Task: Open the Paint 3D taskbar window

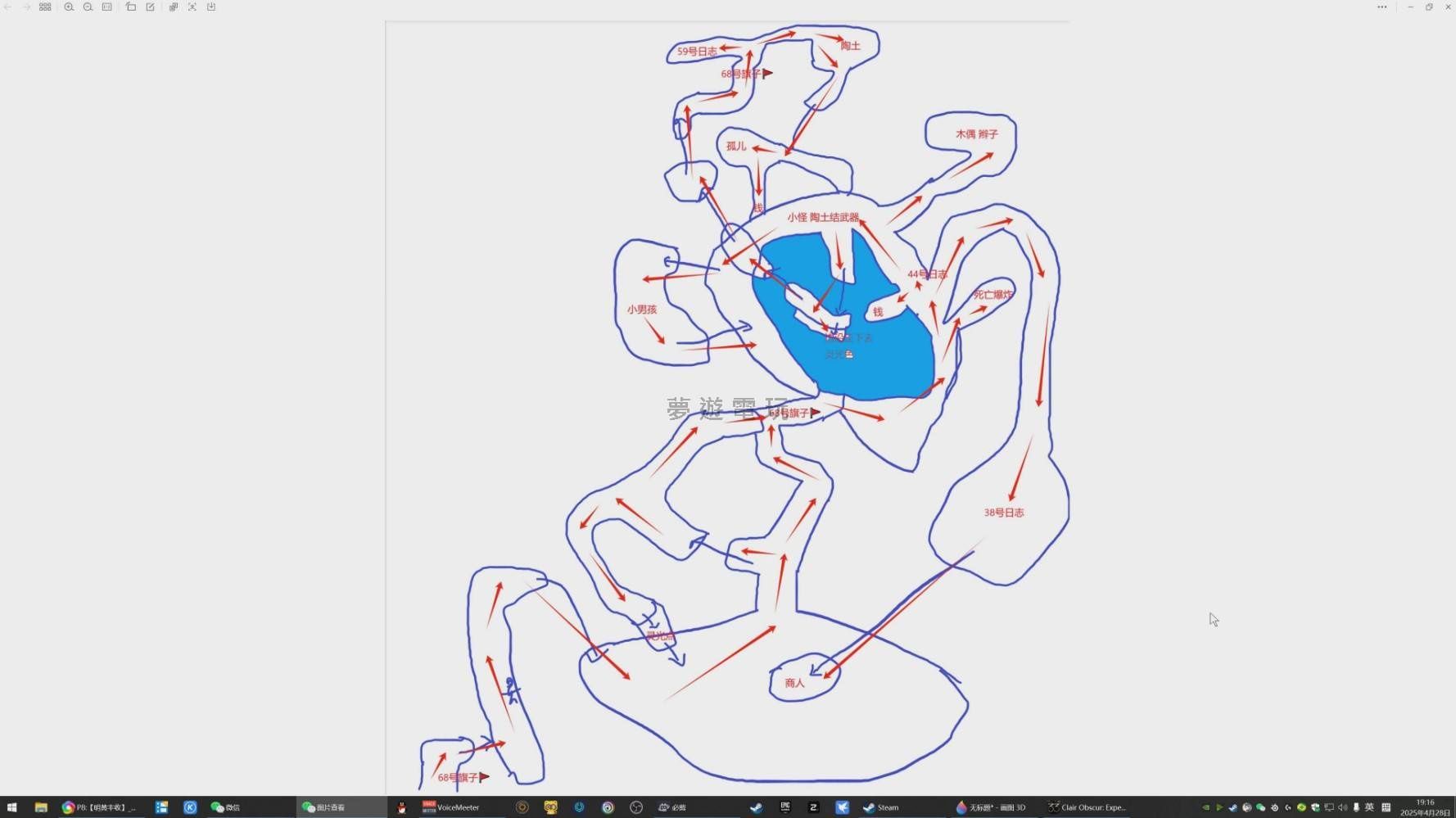Action: point(990,807)
